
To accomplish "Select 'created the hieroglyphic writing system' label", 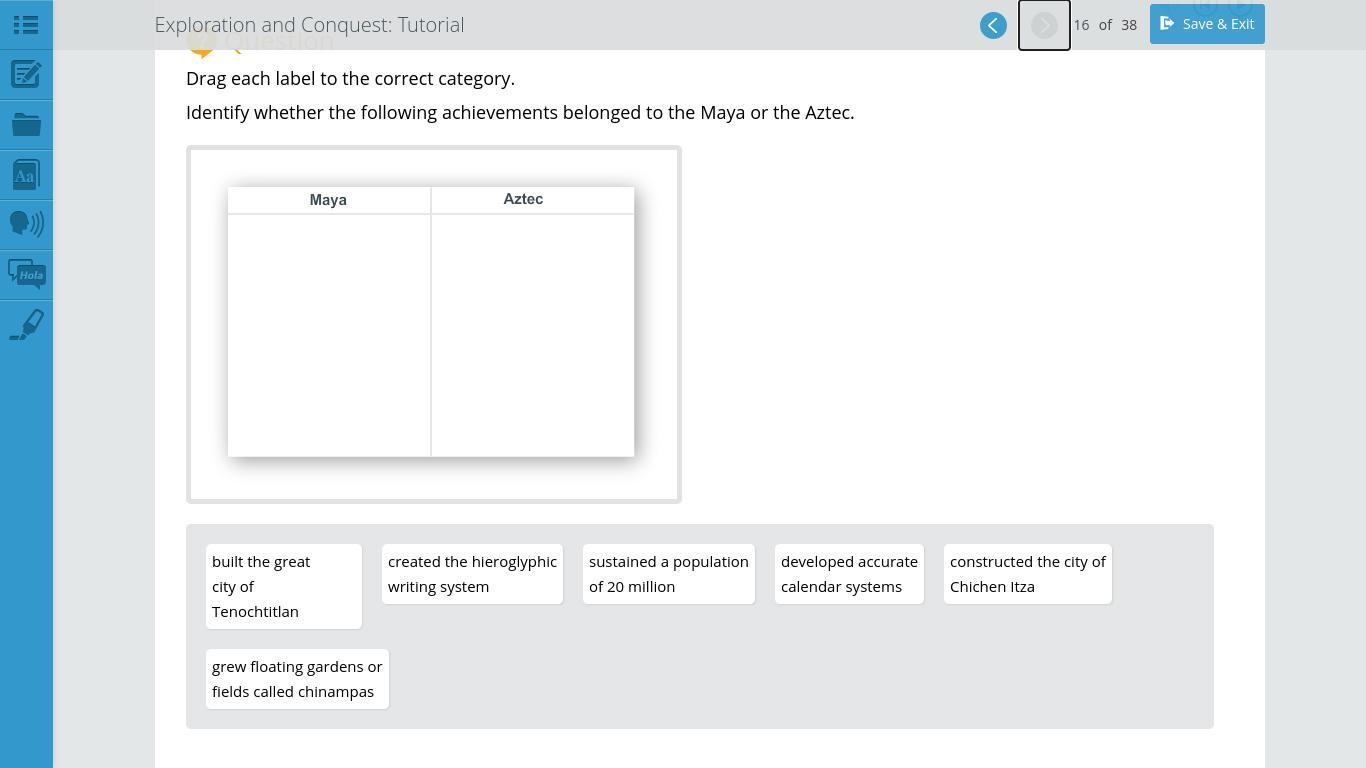I will pyautogui.click(x=472, y=574).
